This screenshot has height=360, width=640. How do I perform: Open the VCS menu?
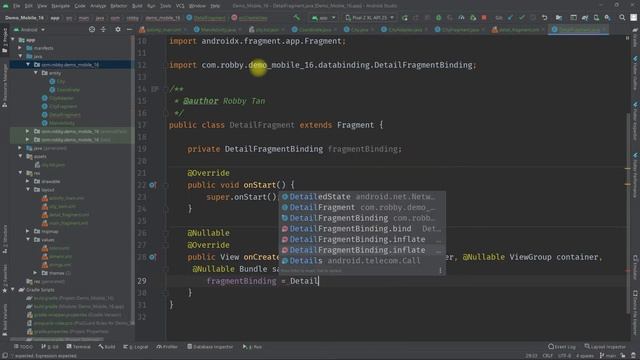click(x=180, y=6)
